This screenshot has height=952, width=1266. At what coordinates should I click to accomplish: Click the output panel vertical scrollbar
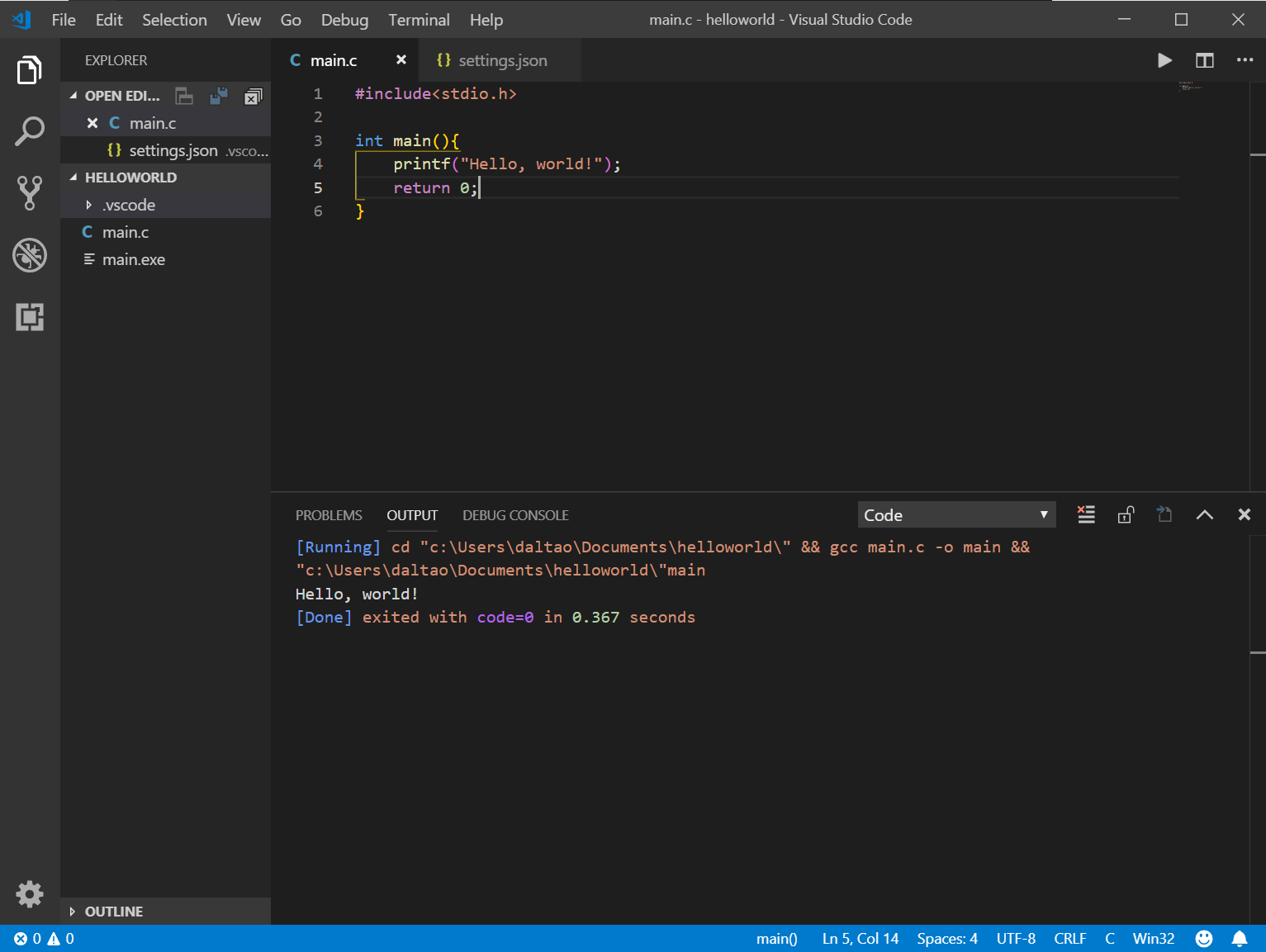1258,729
